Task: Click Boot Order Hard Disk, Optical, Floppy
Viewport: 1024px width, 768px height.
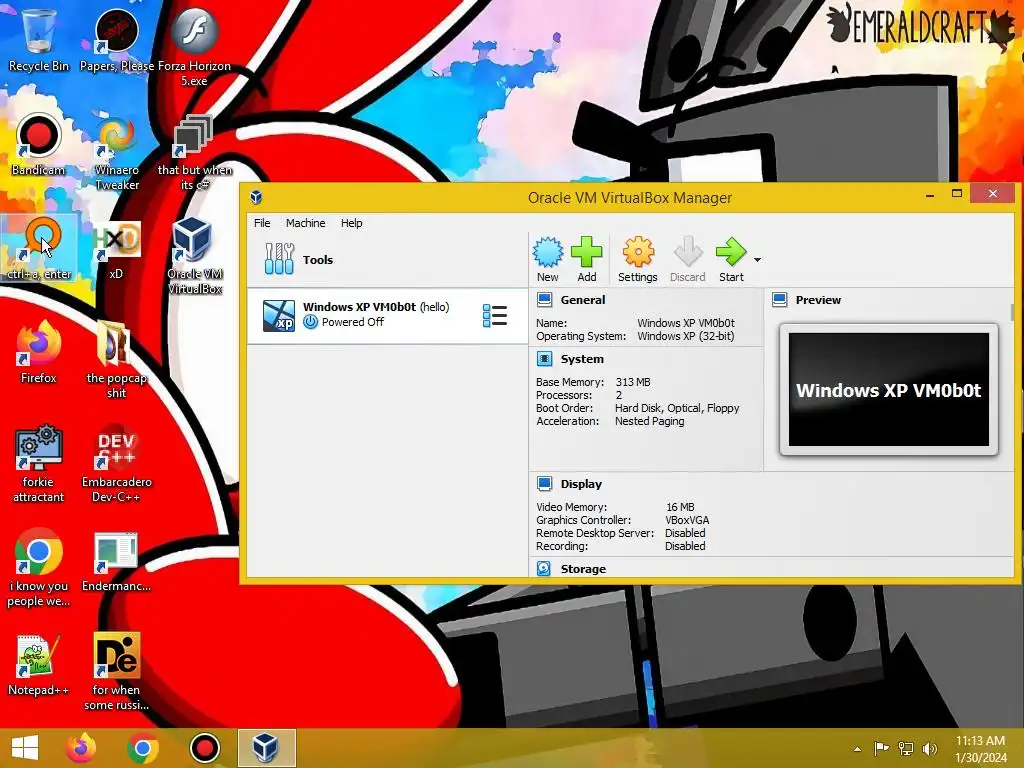Action: coord(677,408)
